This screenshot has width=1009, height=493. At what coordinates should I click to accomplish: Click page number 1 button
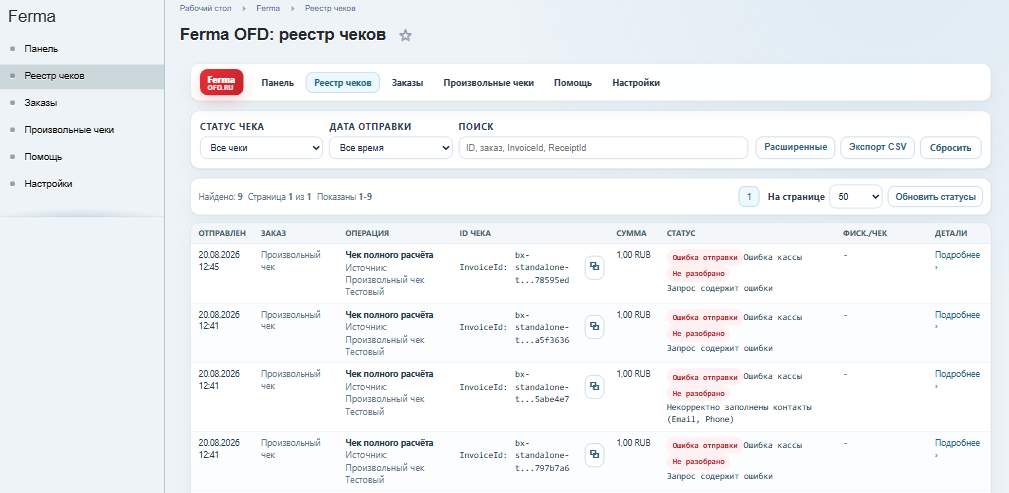(749, 196)
